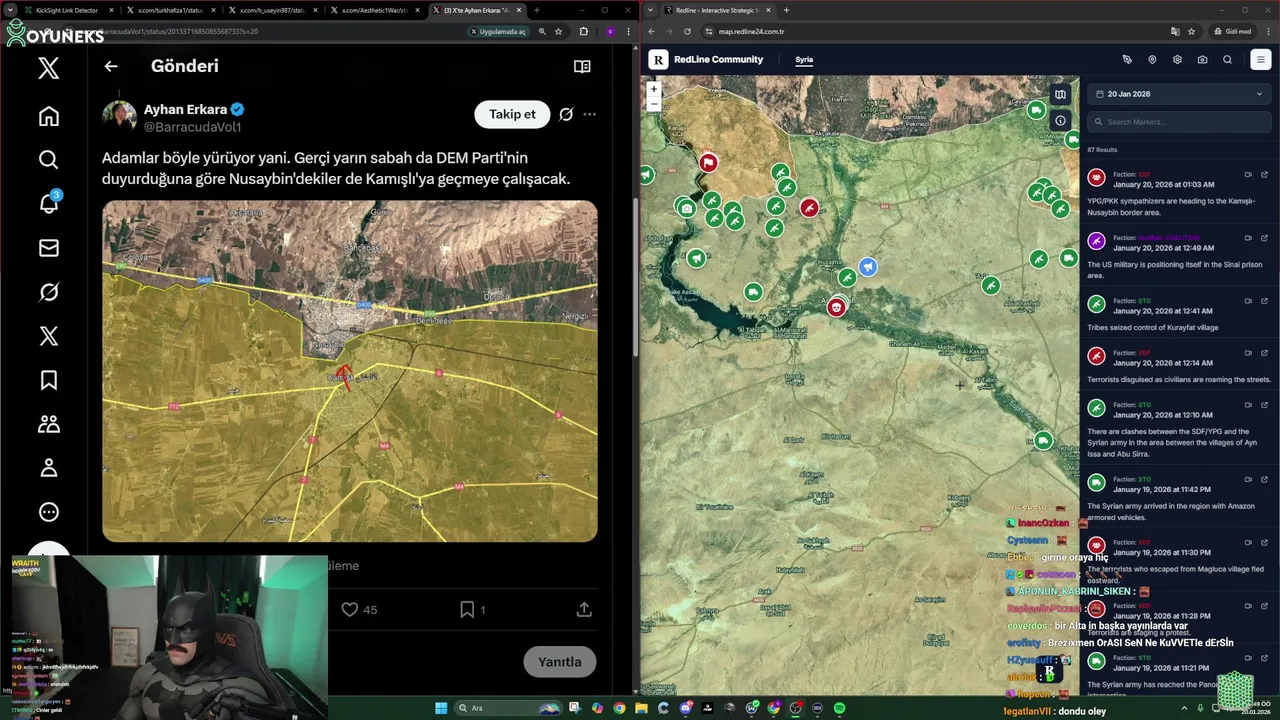1280x720 pixels.
Task: Click blue megaphone marker on map
Action: coord(868,267)
